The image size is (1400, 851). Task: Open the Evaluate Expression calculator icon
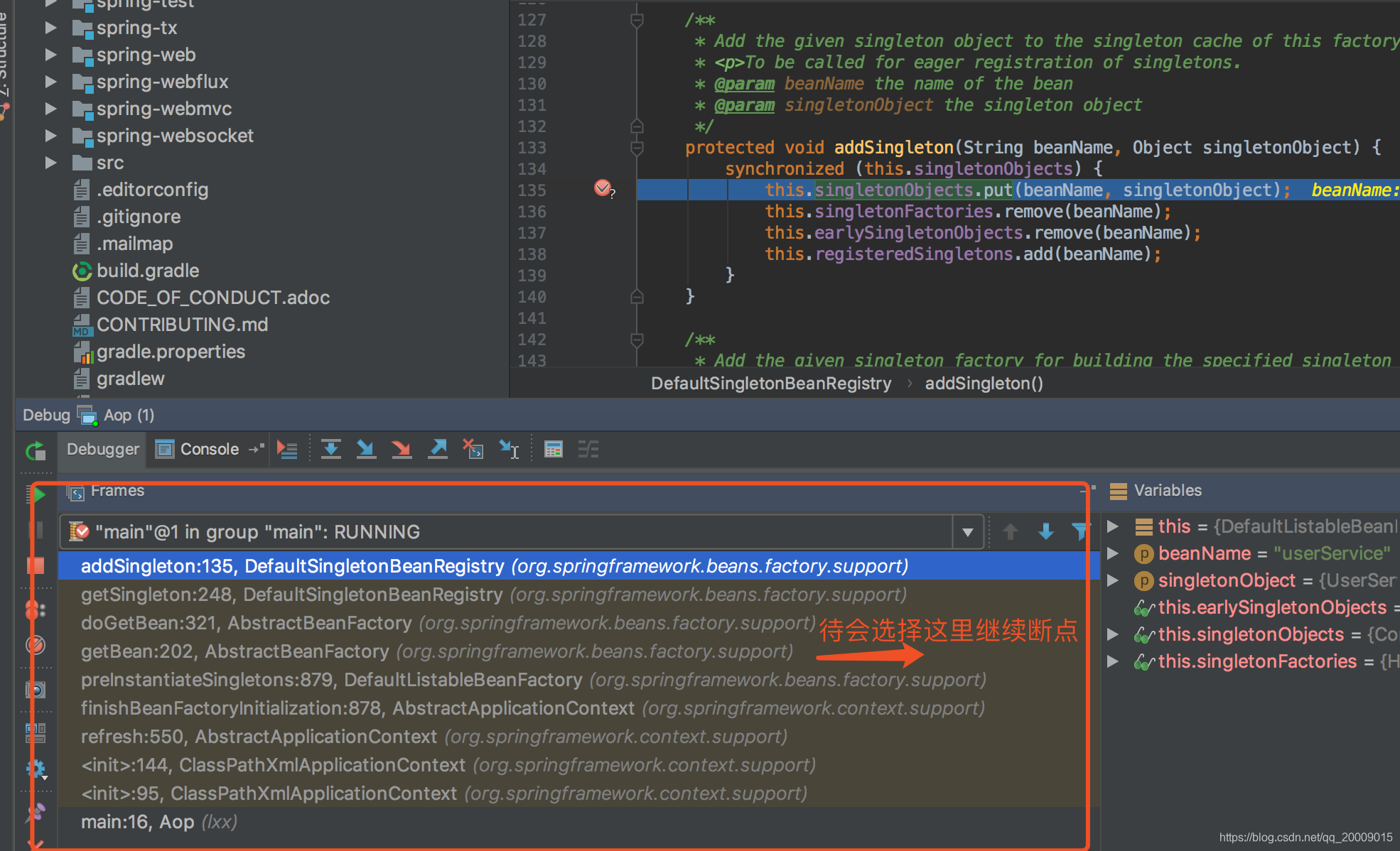[x=553, y=449]
